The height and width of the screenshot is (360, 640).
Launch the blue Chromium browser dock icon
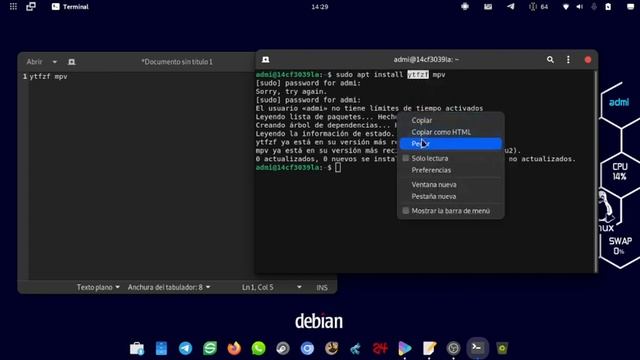coord(307,348)
